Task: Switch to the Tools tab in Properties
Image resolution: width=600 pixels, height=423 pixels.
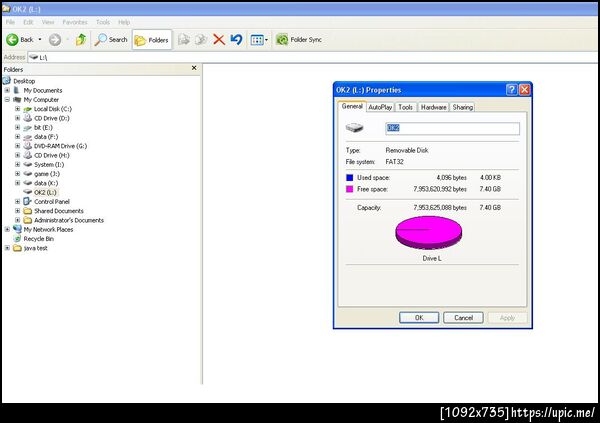Action: click(x=405, y=107)
